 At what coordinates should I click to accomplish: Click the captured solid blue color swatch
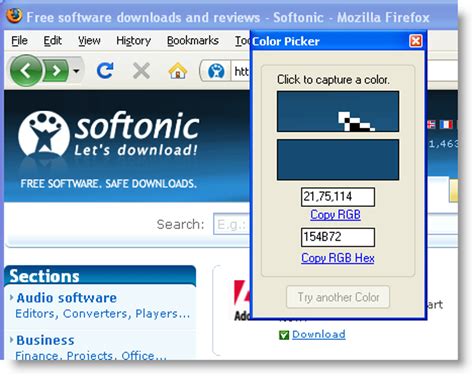point(338,160)
